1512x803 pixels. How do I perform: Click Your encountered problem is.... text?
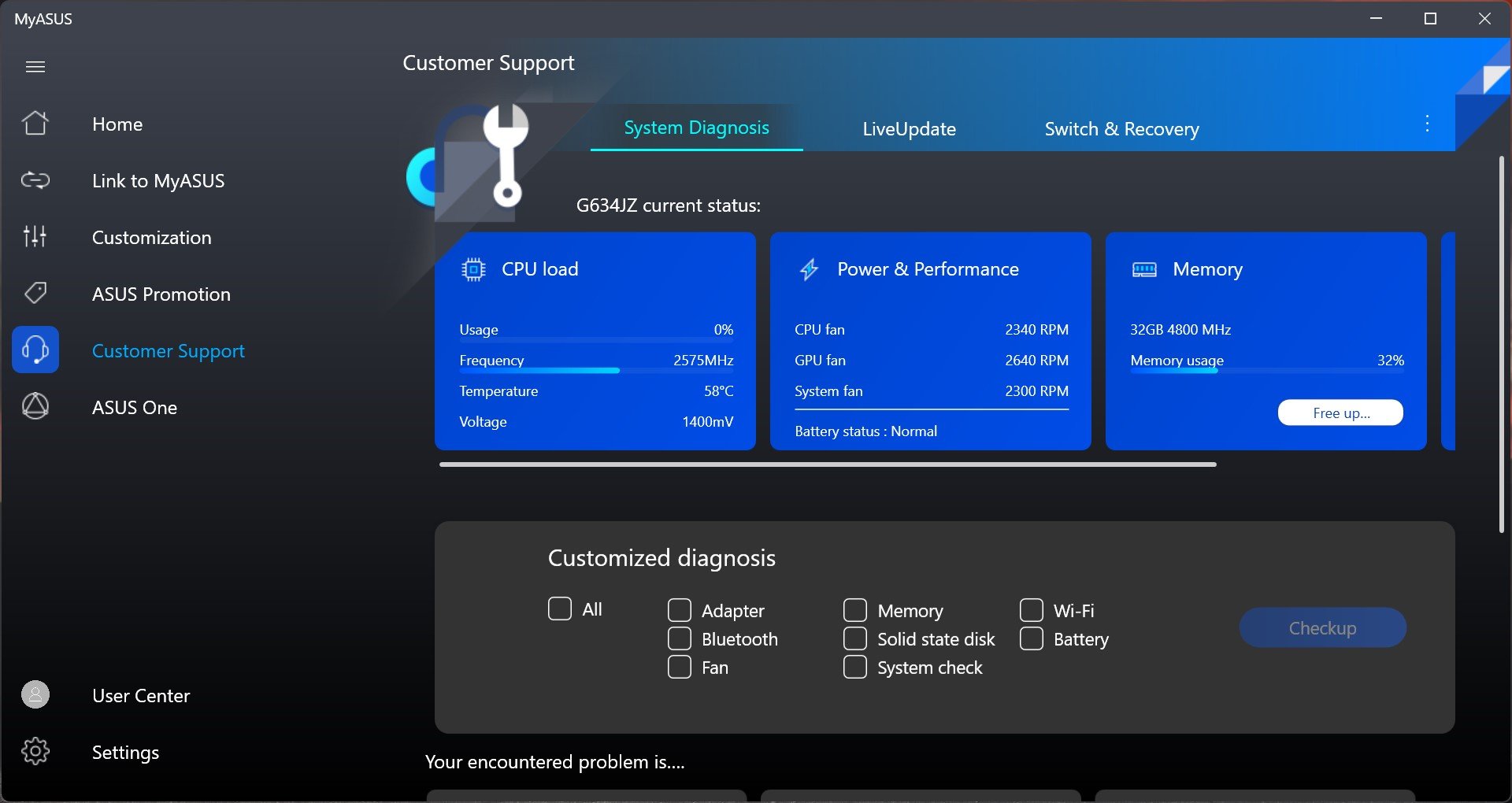point(554,762)
